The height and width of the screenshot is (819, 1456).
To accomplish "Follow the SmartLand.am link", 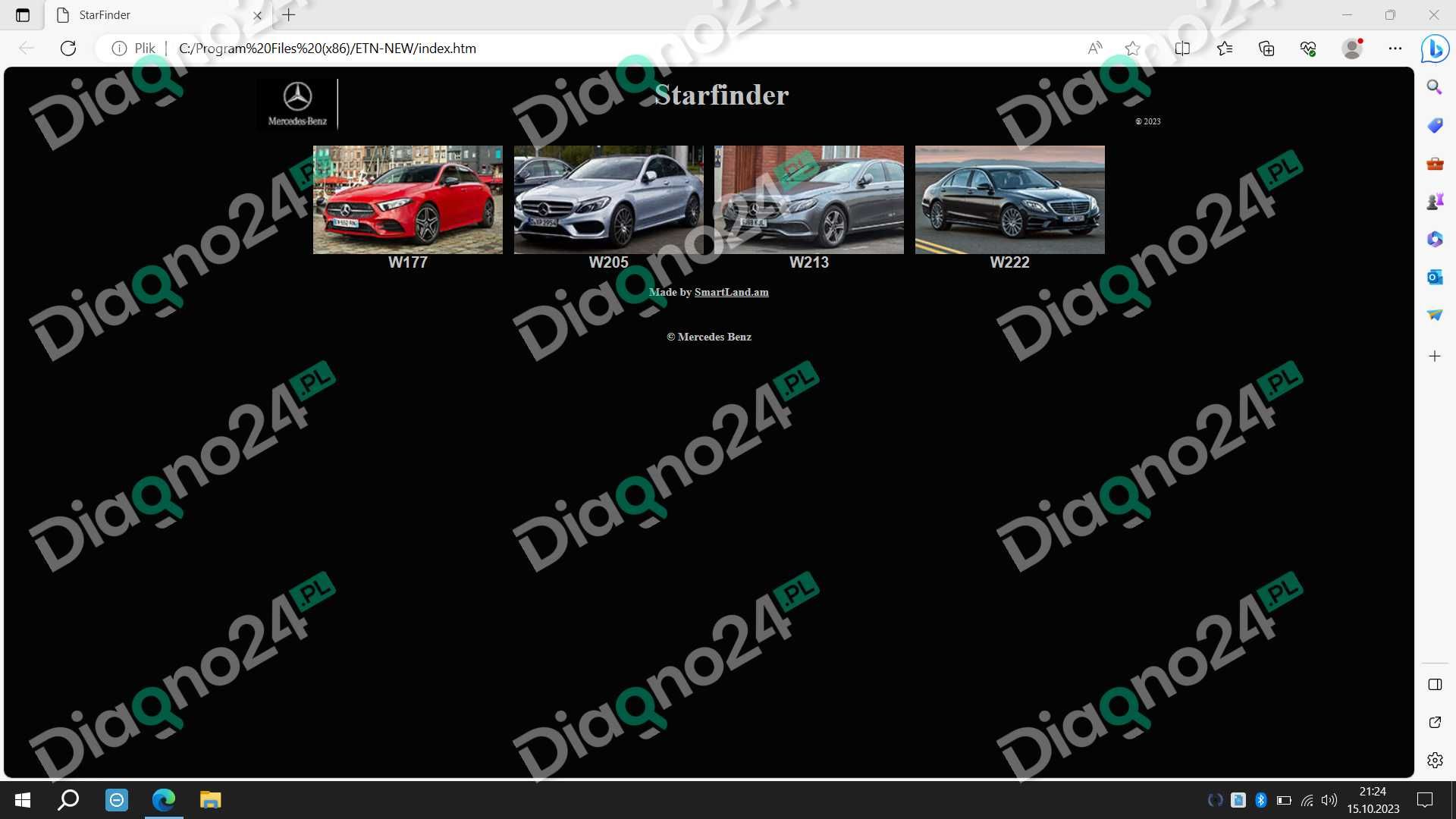I will [731, 292].
